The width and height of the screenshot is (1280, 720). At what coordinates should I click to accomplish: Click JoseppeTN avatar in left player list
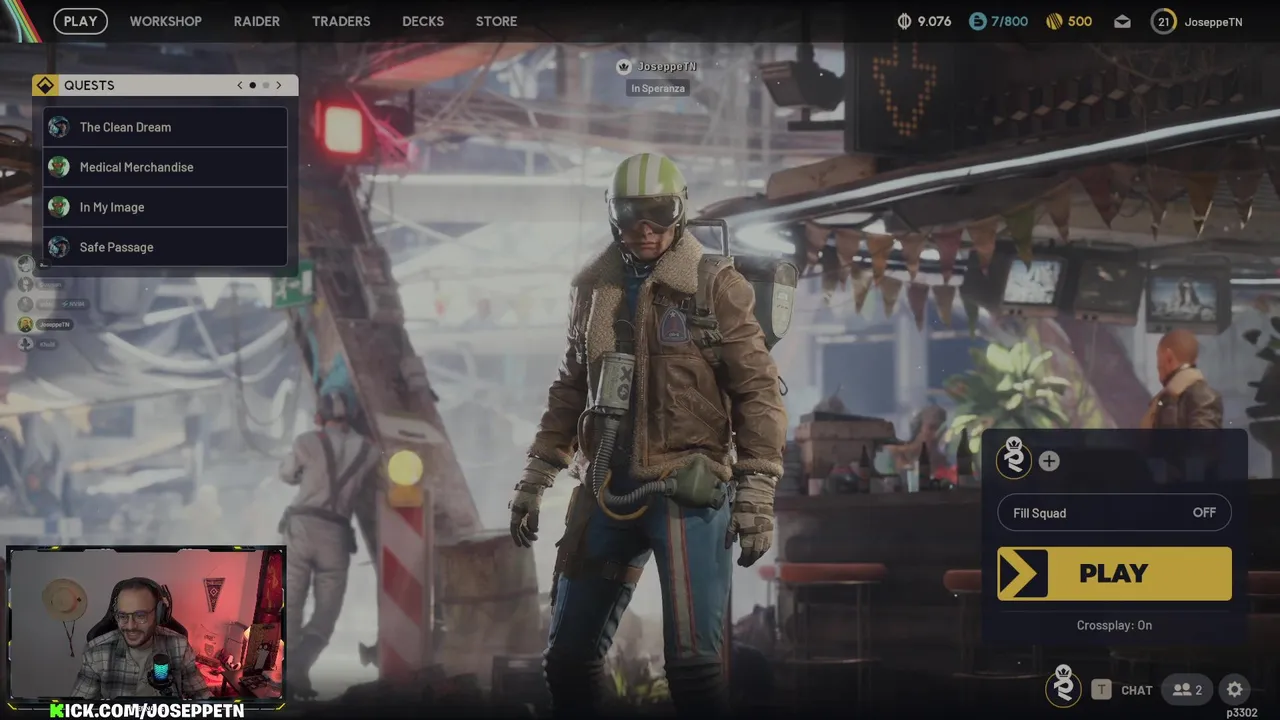(25, 324)
